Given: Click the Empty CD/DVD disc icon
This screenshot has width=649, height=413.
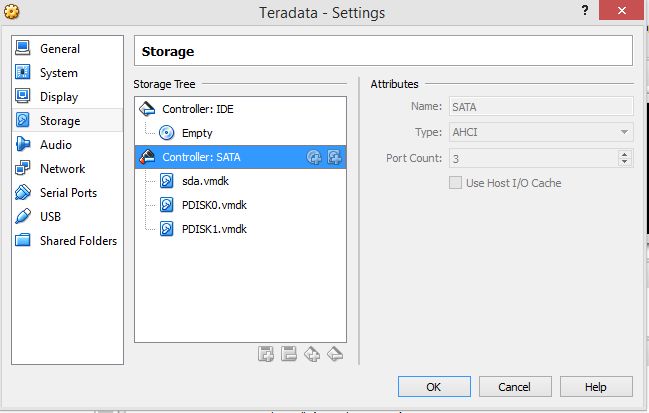Looking at the screenshot, I should [x=166, y=133].
